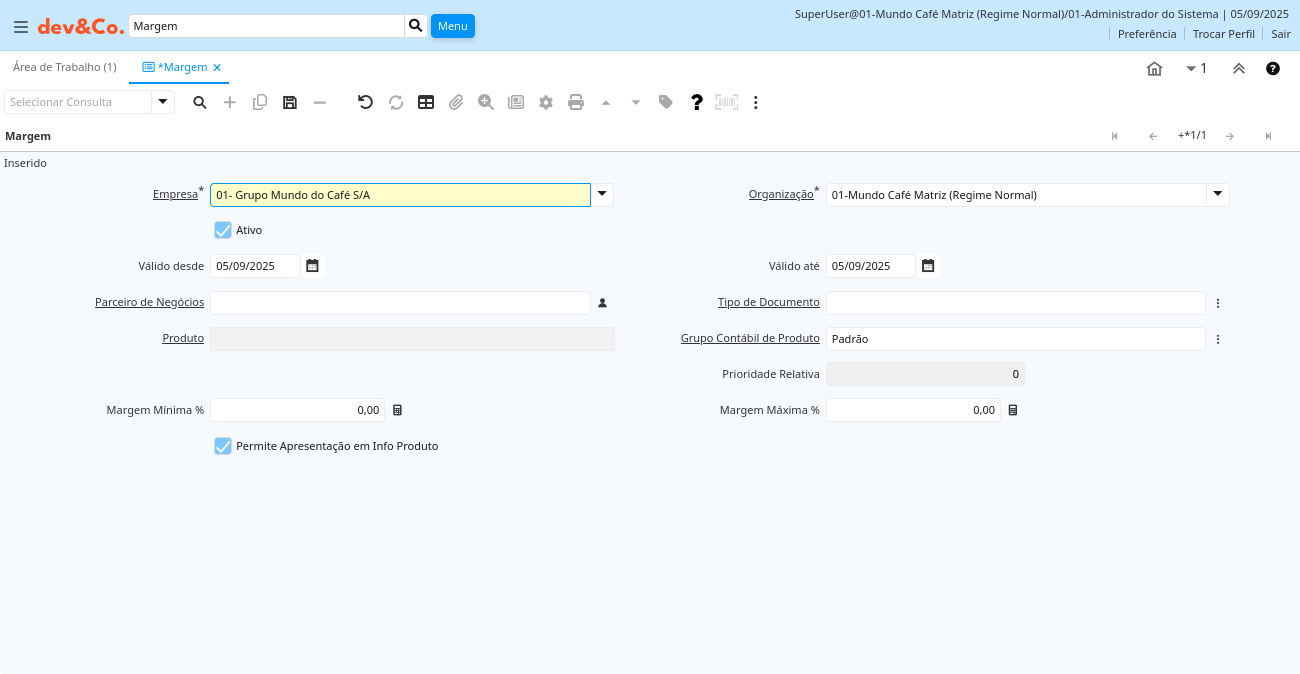Click the undo changes icon in toolbar
The width and height of the screenshot is (1300, 674).
click(365, 102)
